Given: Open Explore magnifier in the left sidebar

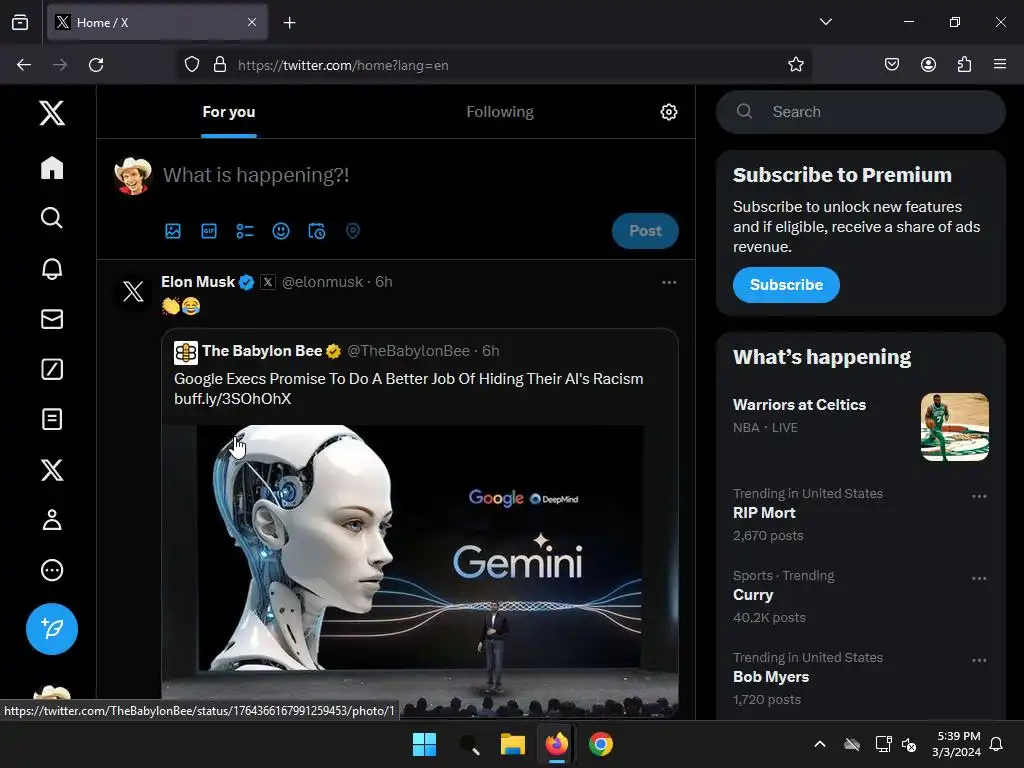Looking at the screenshot, I should pyautogui.click(x=52, y=217).
